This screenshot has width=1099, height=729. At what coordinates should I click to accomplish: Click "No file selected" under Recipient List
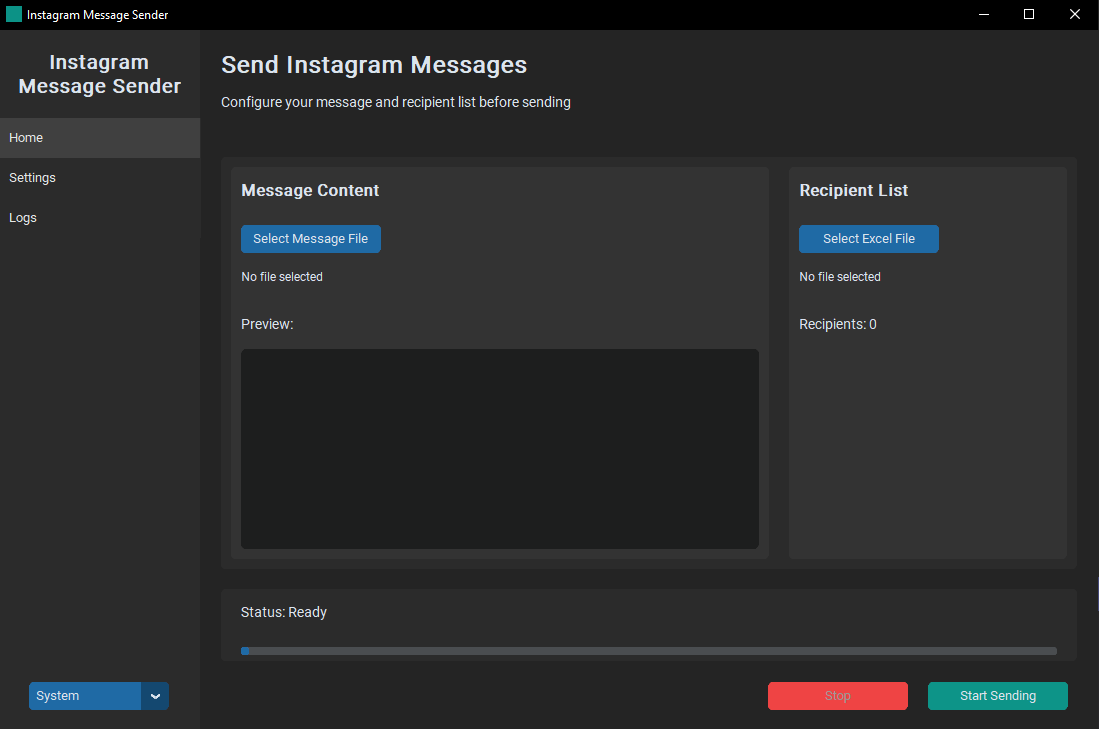tap(840, 277)
